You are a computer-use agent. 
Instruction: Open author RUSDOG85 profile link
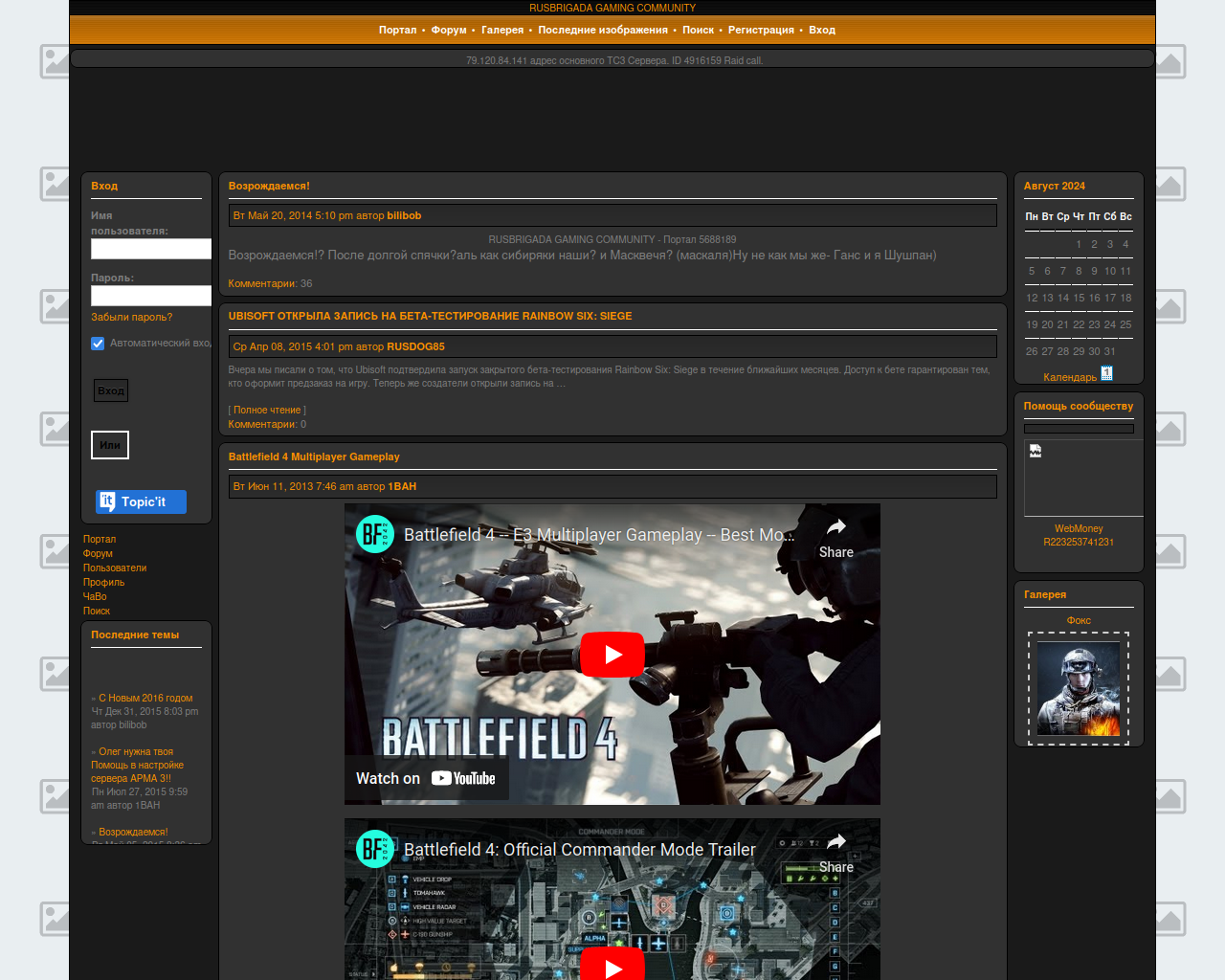[415, 346]
